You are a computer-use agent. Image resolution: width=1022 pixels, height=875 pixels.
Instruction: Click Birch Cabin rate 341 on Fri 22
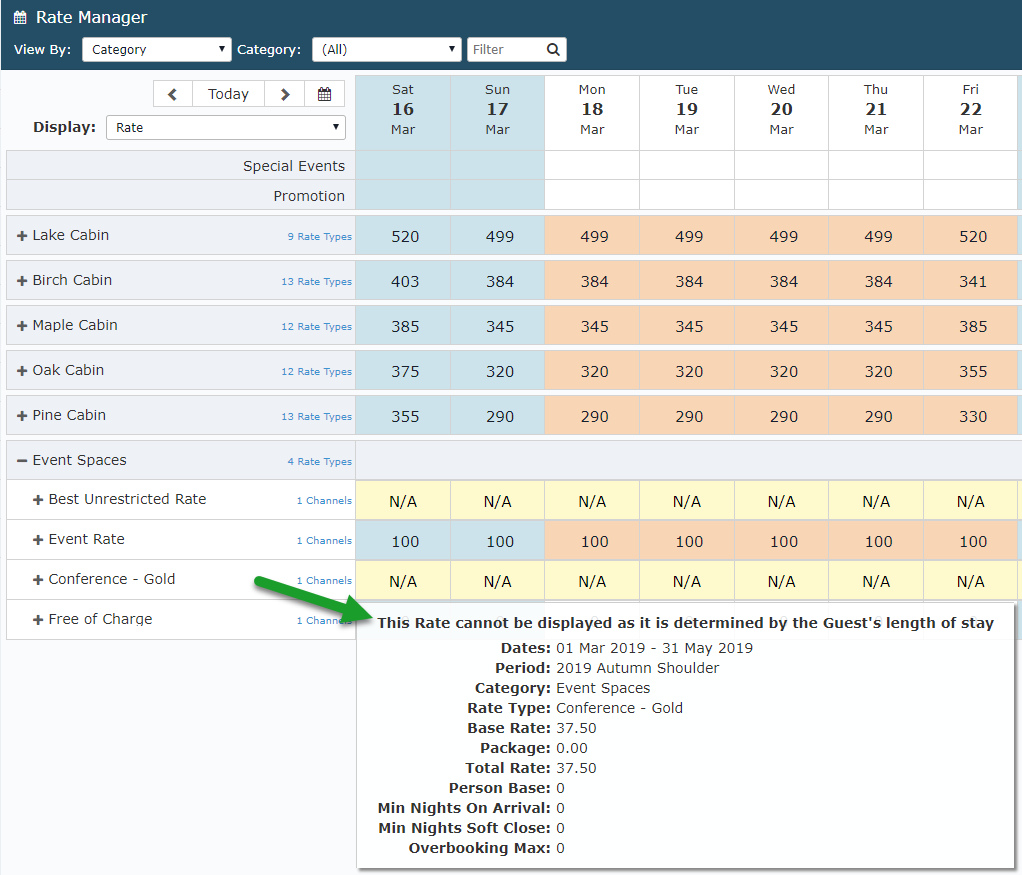pyautogui.click(x=970, y=281)
